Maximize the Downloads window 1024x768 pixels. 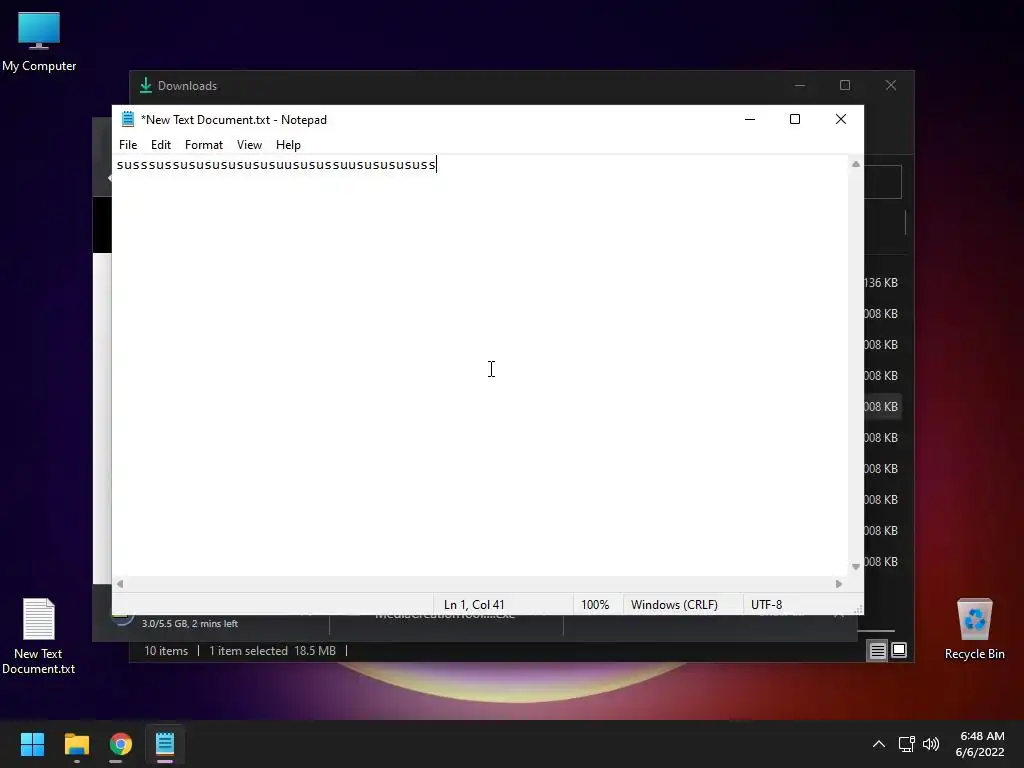[x=845, y=86]
